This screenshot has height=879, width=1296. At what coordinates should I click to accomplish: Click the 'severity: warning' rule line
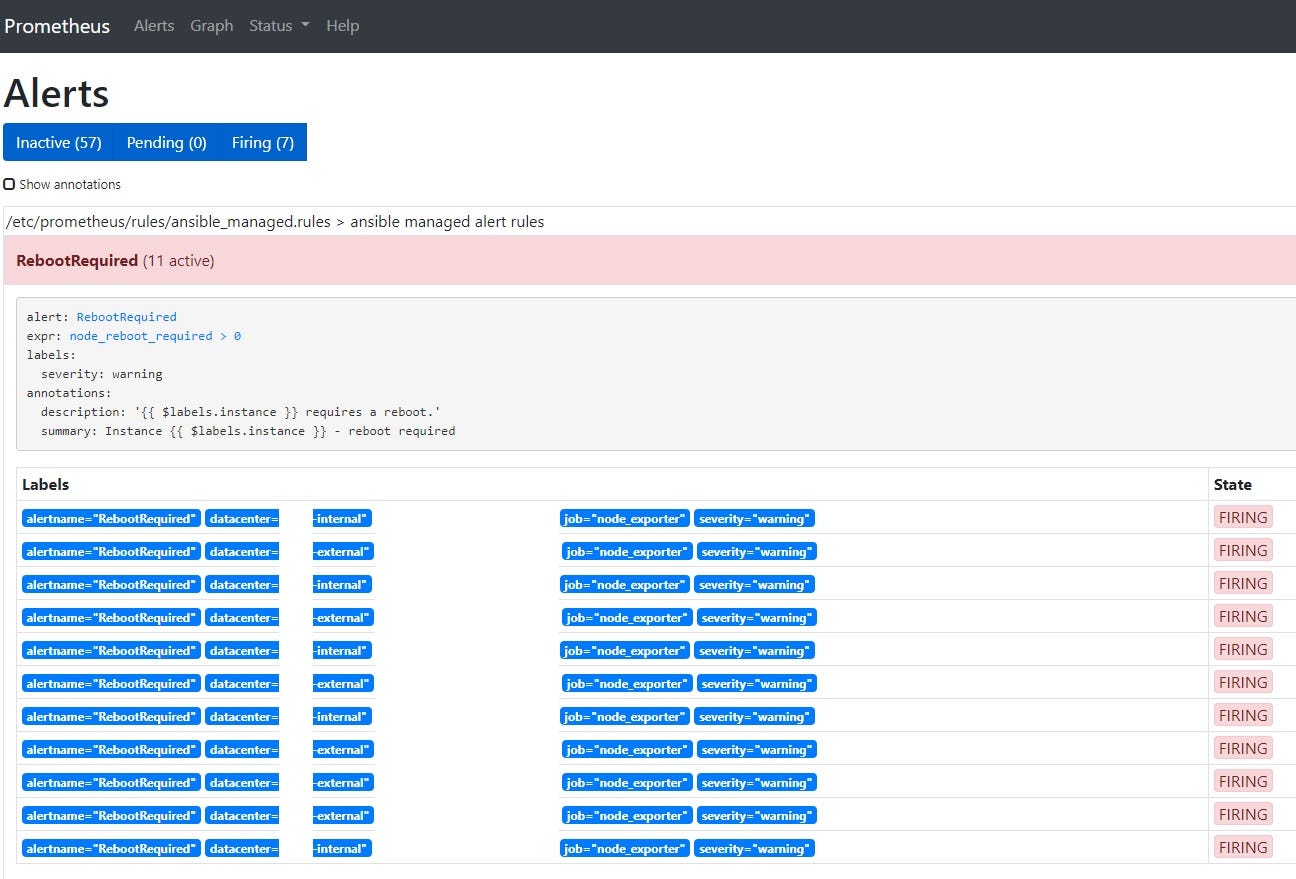[x=101, y=374]
